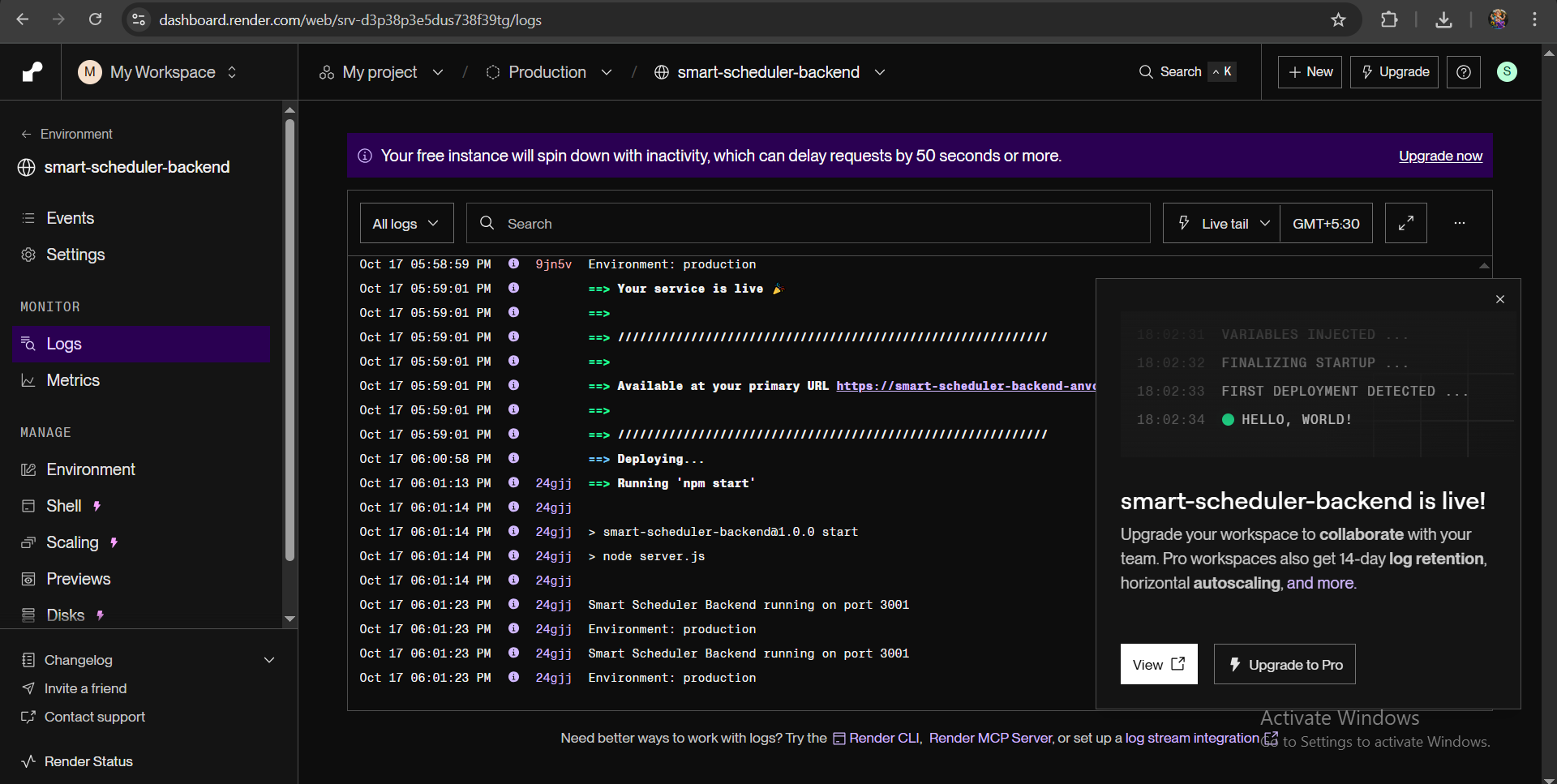Click sidebar scrollbar down arrow
The height and width of the screenshot is (784, 1557).
tap(290, 619)
